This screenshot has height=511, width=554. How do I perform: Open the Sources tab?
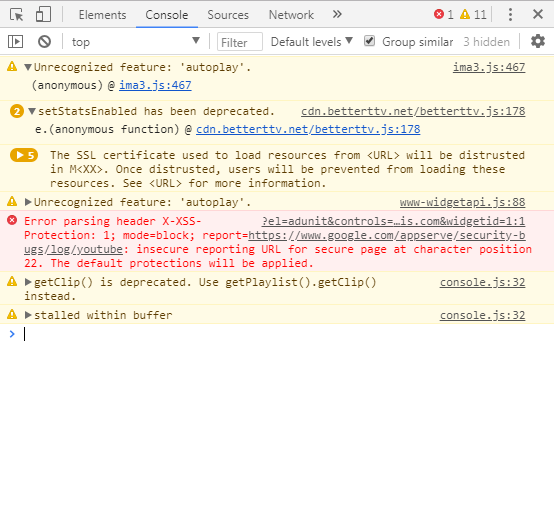pyautogui.click(x=228, y=15)
